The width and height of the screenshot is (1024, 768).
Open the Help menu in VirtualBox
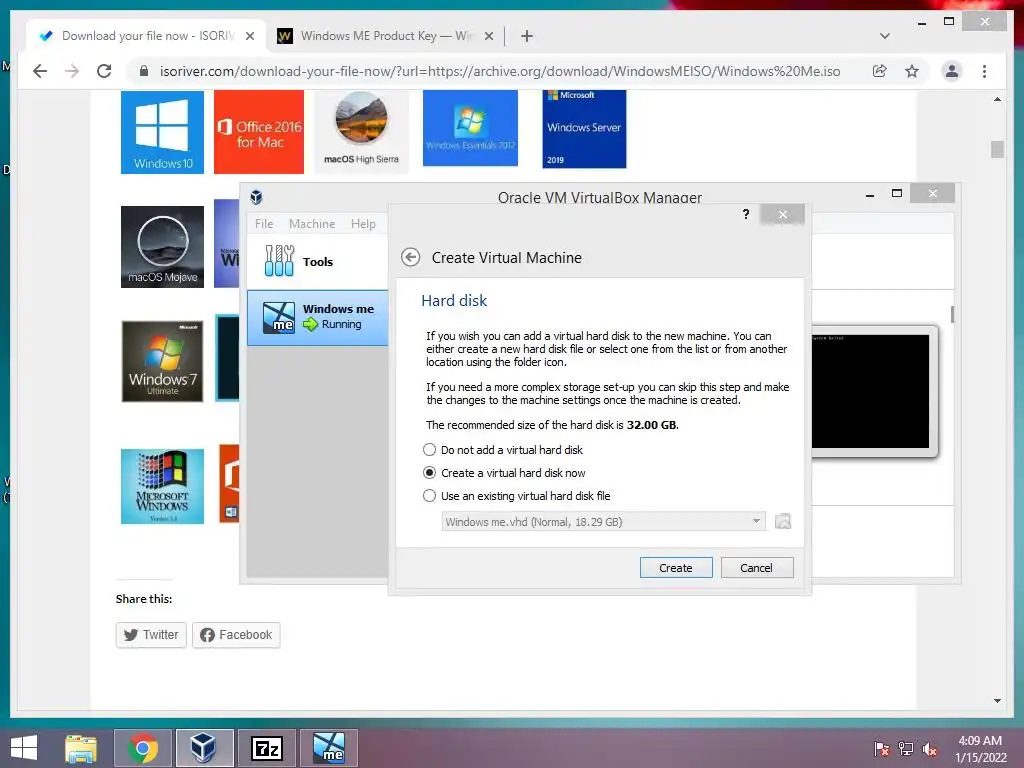[x=363, y=223]
